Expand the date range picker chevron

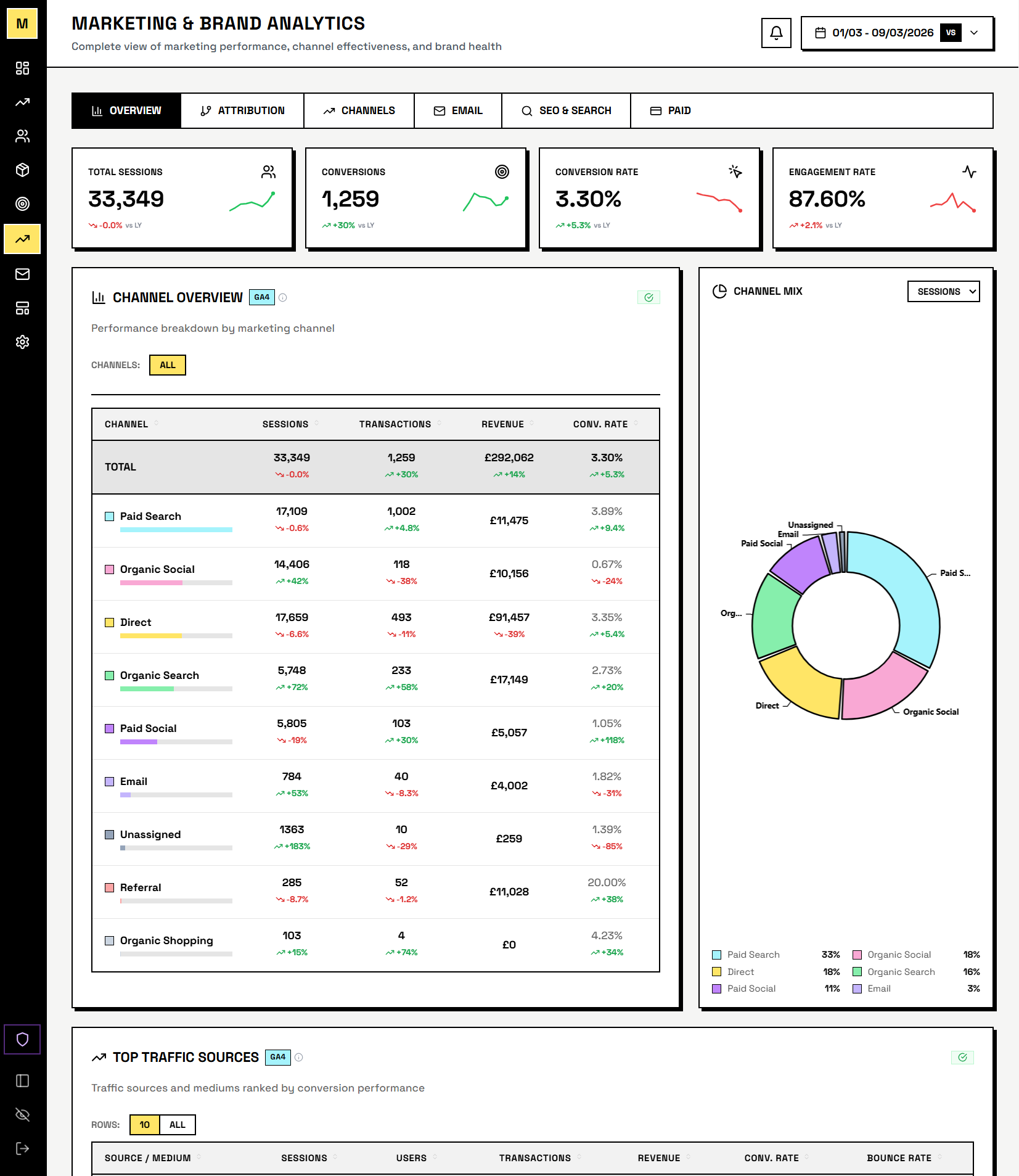(x=974, y=33)
